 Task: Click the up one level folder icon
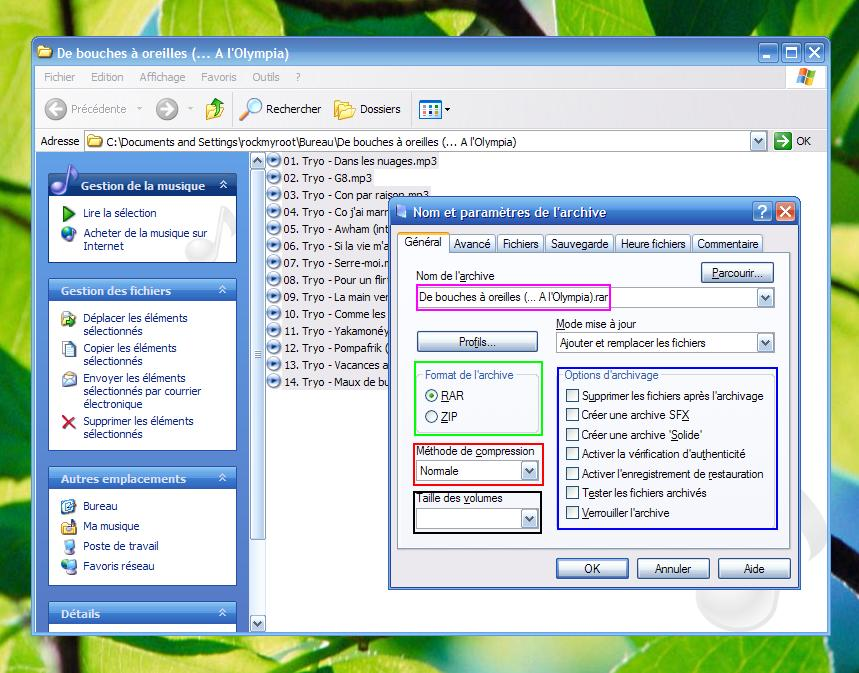click(x=214, y=109)
